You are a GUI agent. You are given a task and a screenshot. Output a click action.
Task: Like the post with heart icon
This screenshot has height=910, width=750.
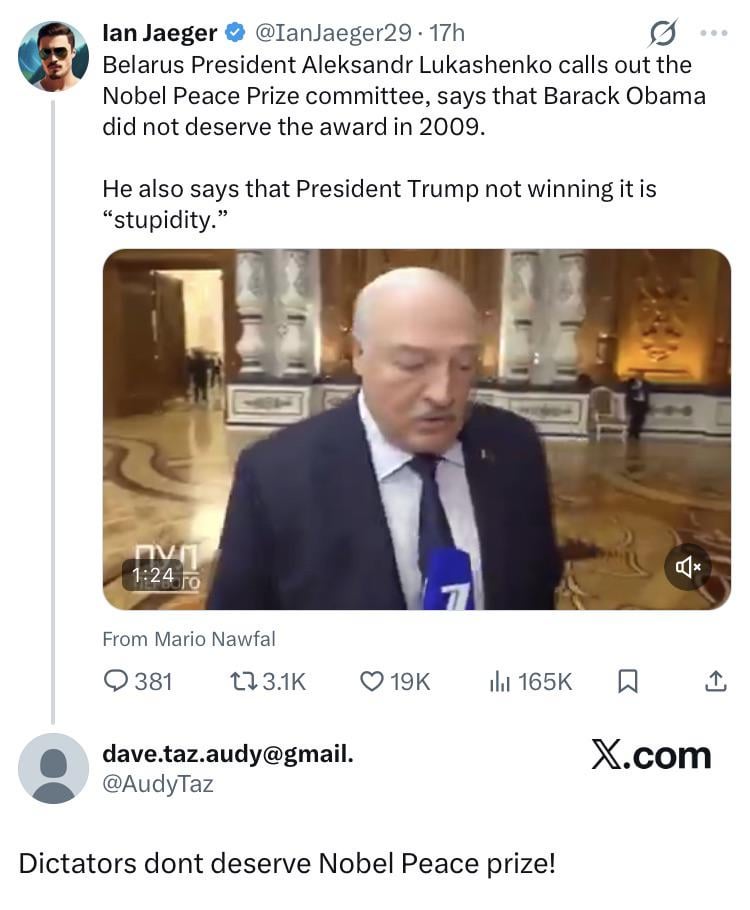click(x=372, y=681)
